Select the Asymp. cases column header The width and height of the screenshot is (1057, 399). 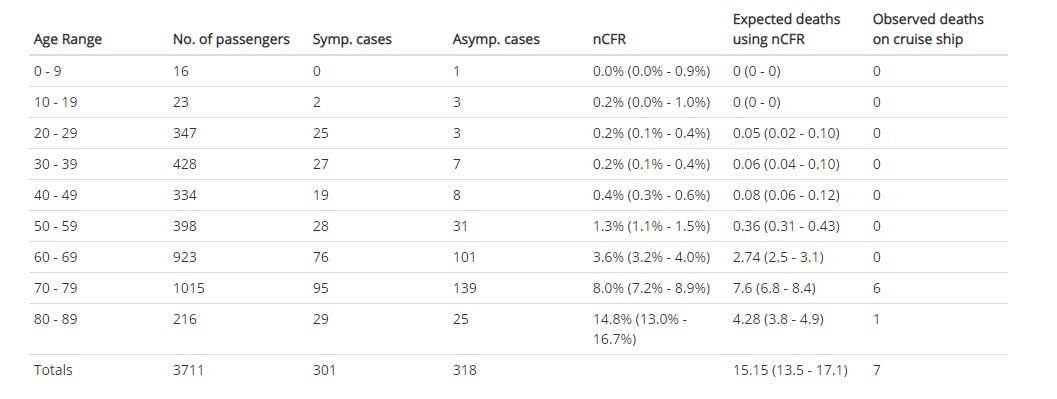click(496, 39)
